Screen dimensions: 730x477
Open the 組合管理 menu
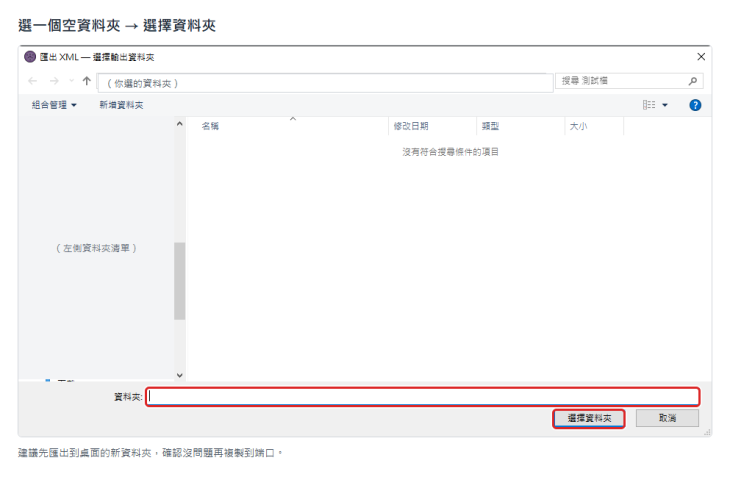pyautogui.click(x=54, y=105)
